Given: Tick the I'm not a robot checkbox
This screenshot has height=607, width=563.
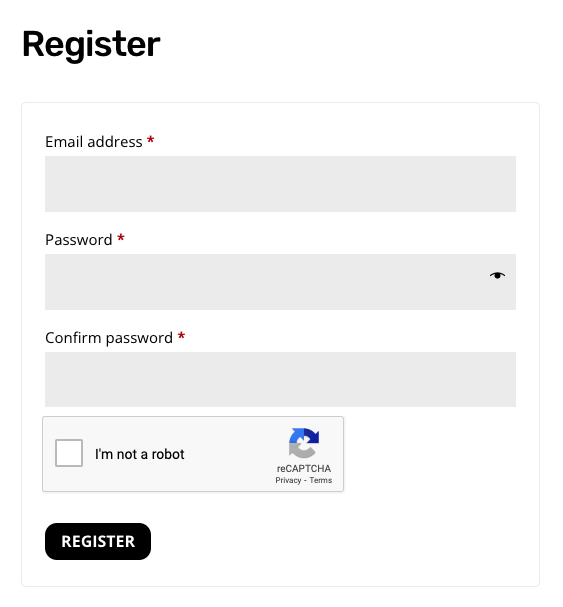Looking at the screenshot, I should coord(69,453).
